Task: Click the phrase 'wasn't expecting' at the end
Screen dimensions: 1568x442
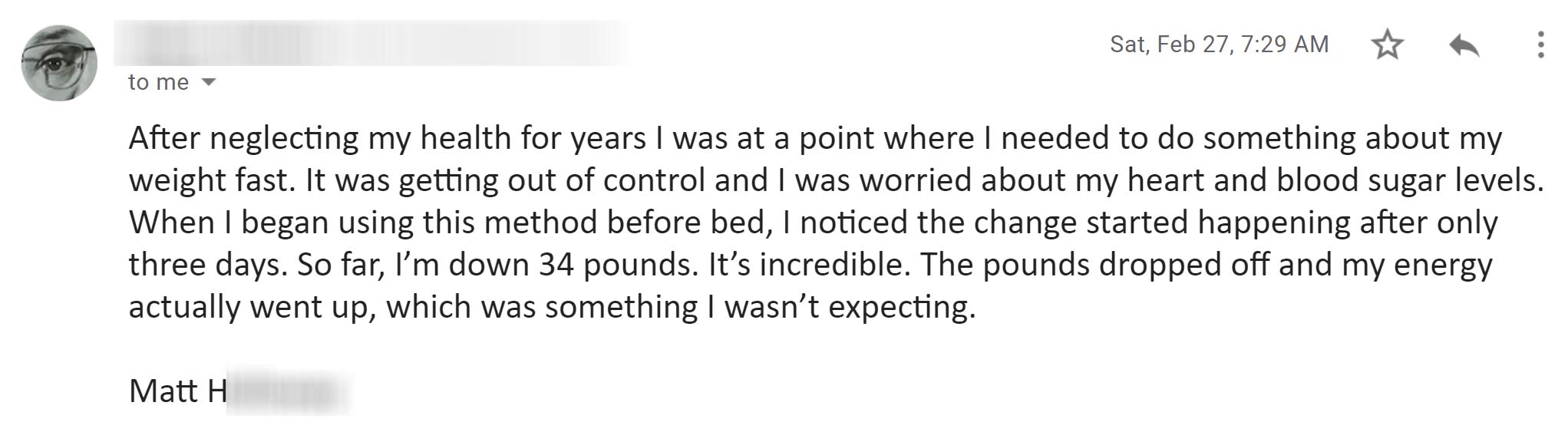Action: point(846,308)
